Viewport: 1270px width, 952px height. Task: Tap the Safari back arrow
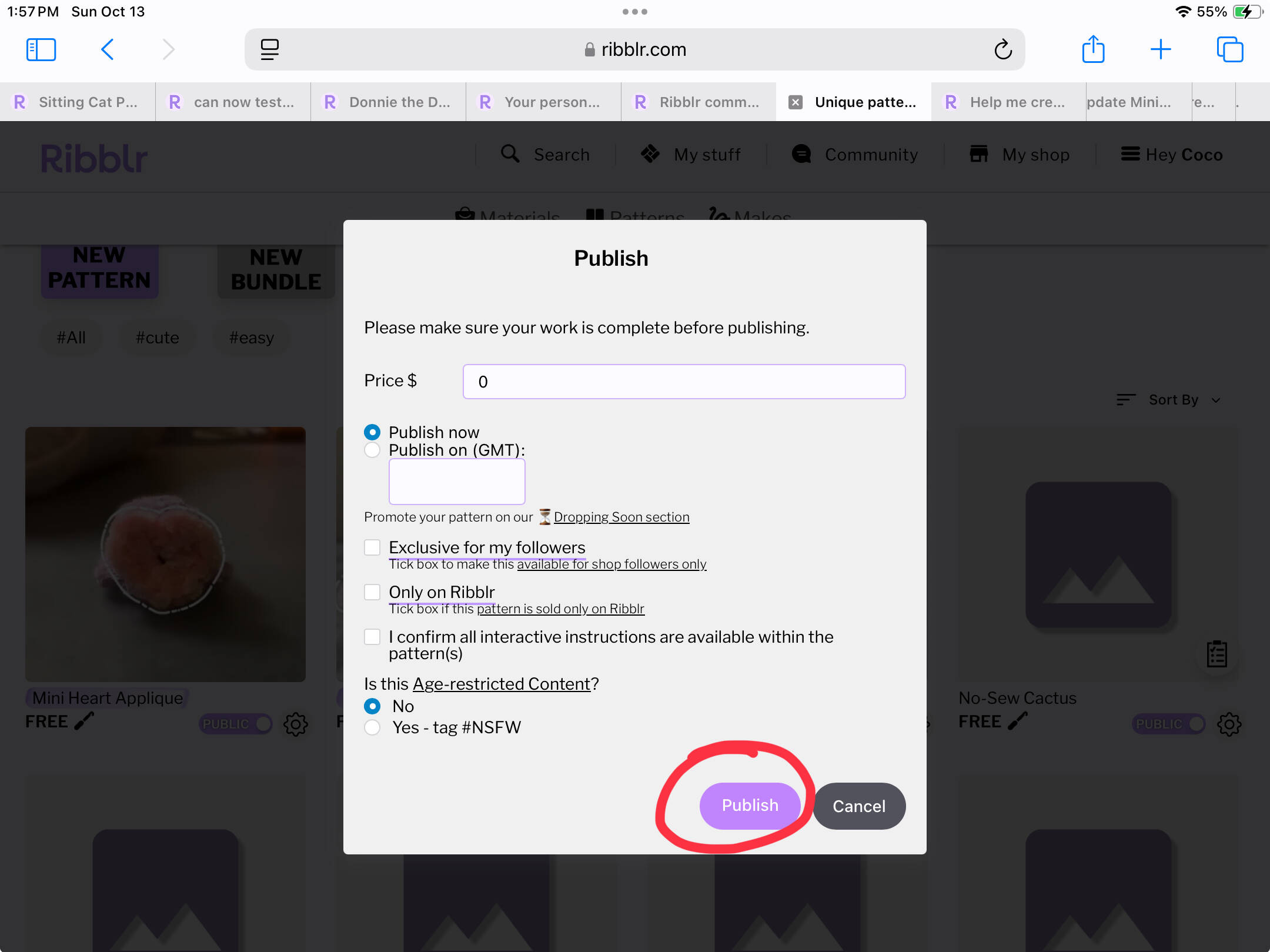coord(107,49)
